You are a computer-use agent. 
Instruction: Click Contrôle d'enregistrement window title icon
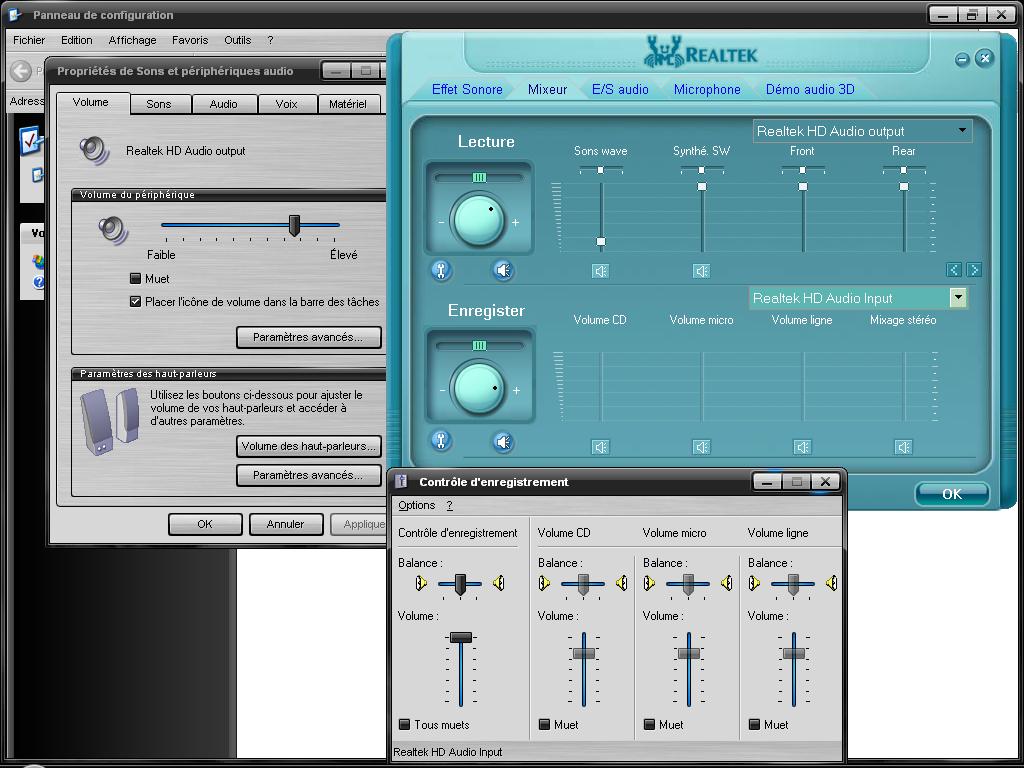coord(402,481)
